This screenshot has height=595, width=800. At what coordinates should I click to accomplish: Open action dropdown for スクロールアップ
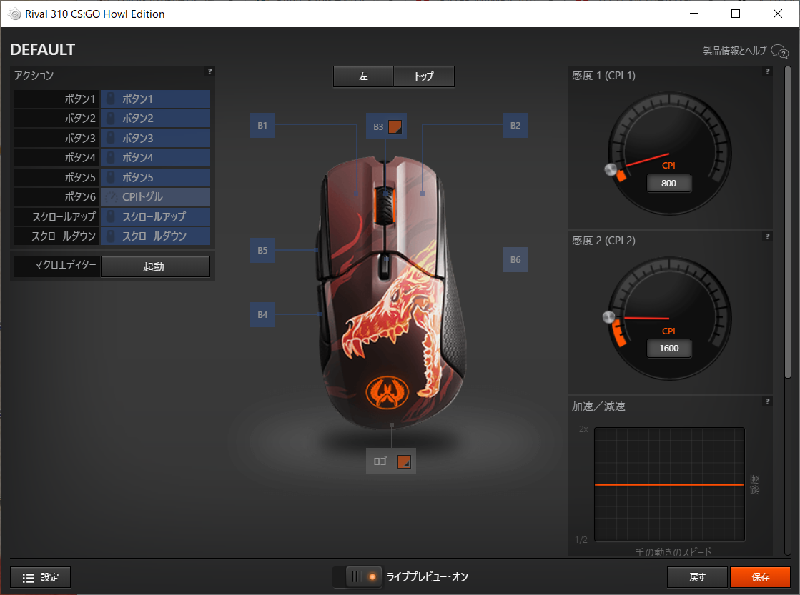point(156,217)
